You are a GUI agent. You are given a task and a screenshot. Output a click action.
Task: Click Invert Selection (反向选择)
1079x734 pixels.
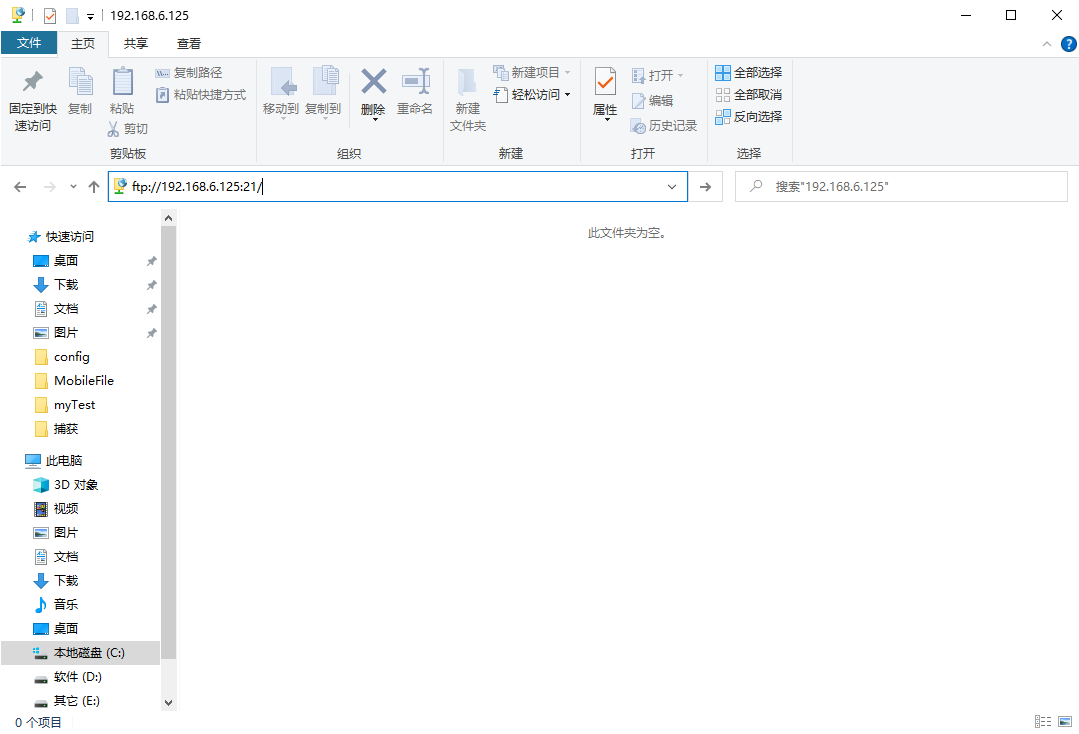(749, 116)
